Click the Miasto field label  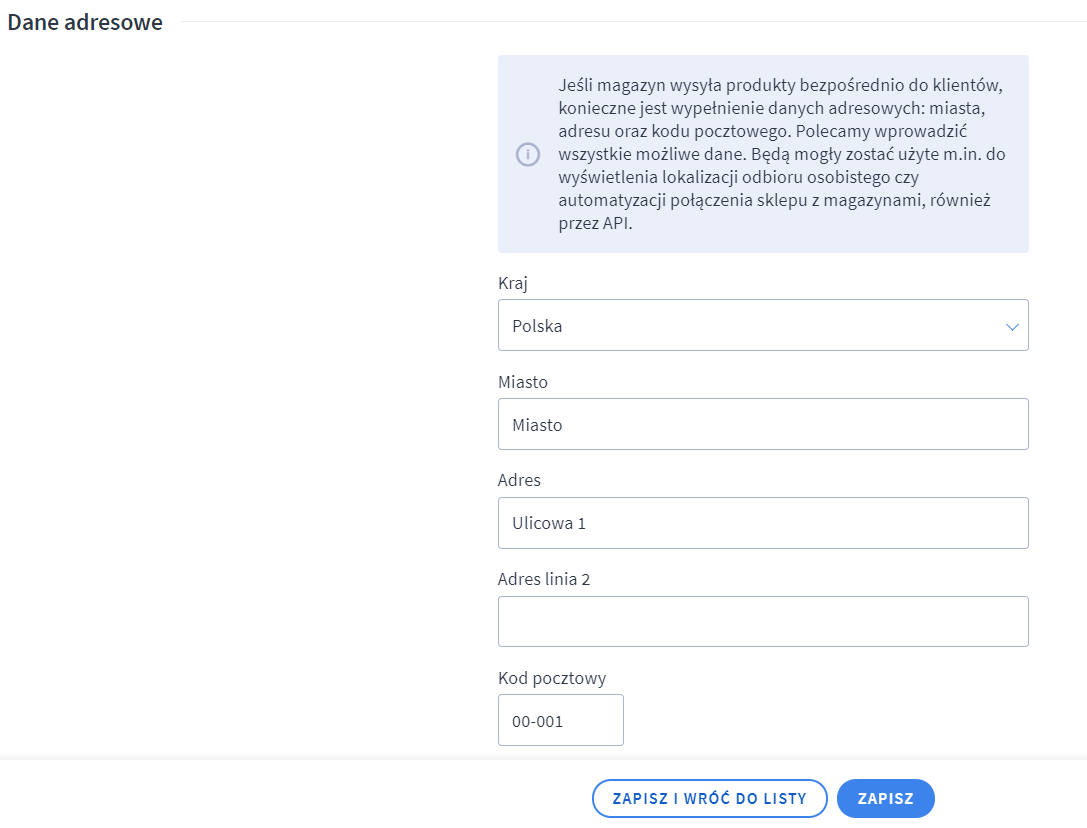pos(523,382)
